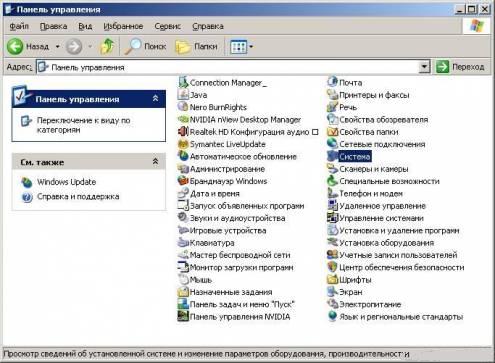The image size is (495, 363).
Task: Click the Переход go button
Action: click(460, 67)
